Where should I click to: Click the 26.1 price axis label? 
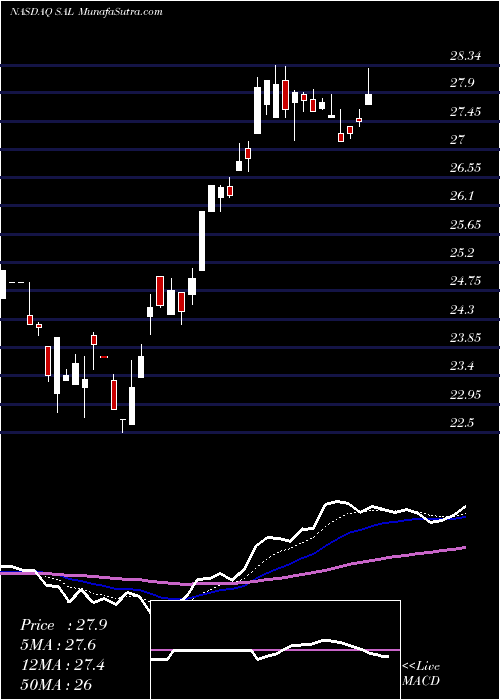point(464,196)
